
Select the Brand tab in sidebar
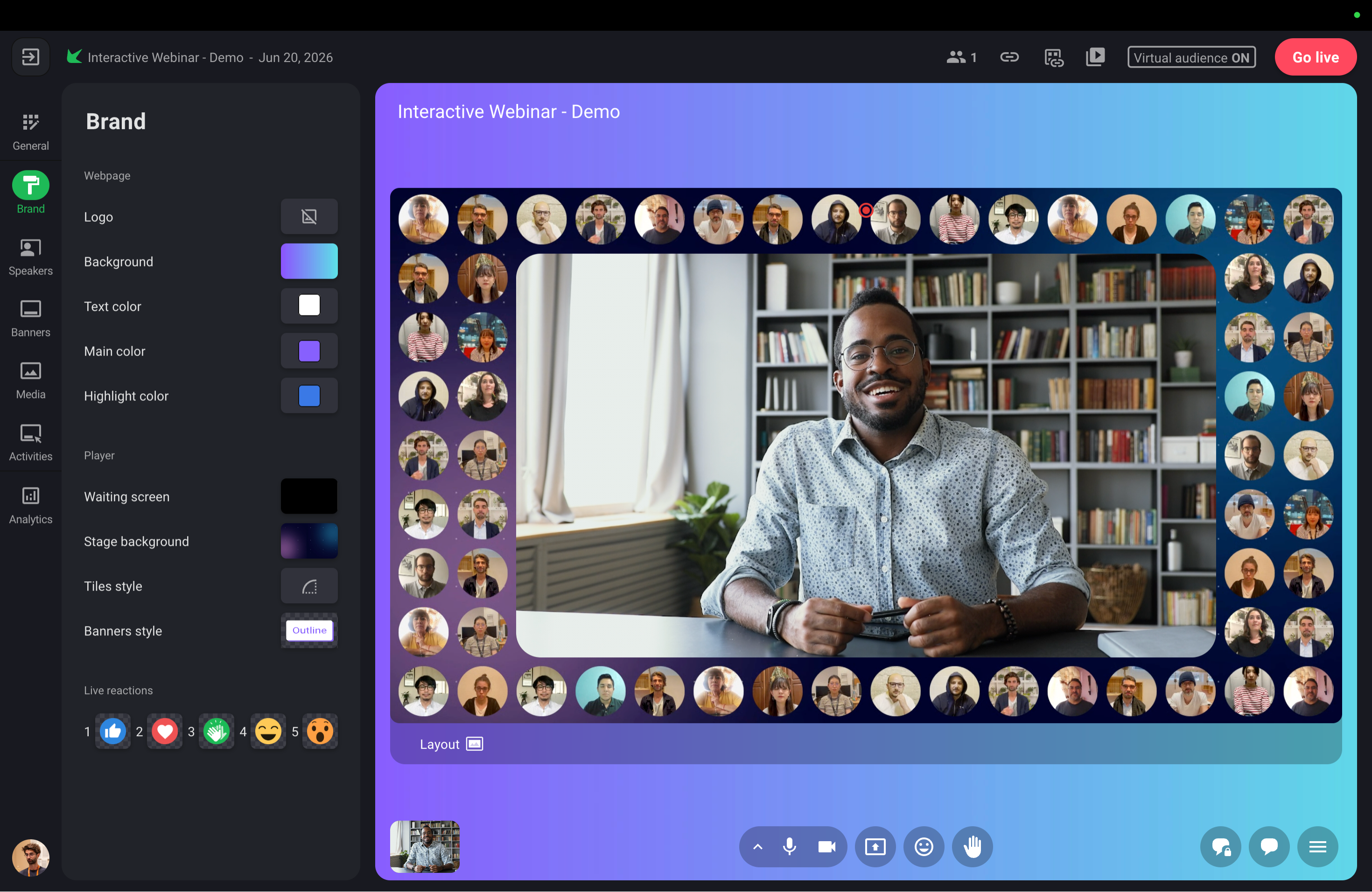point(30,193)
